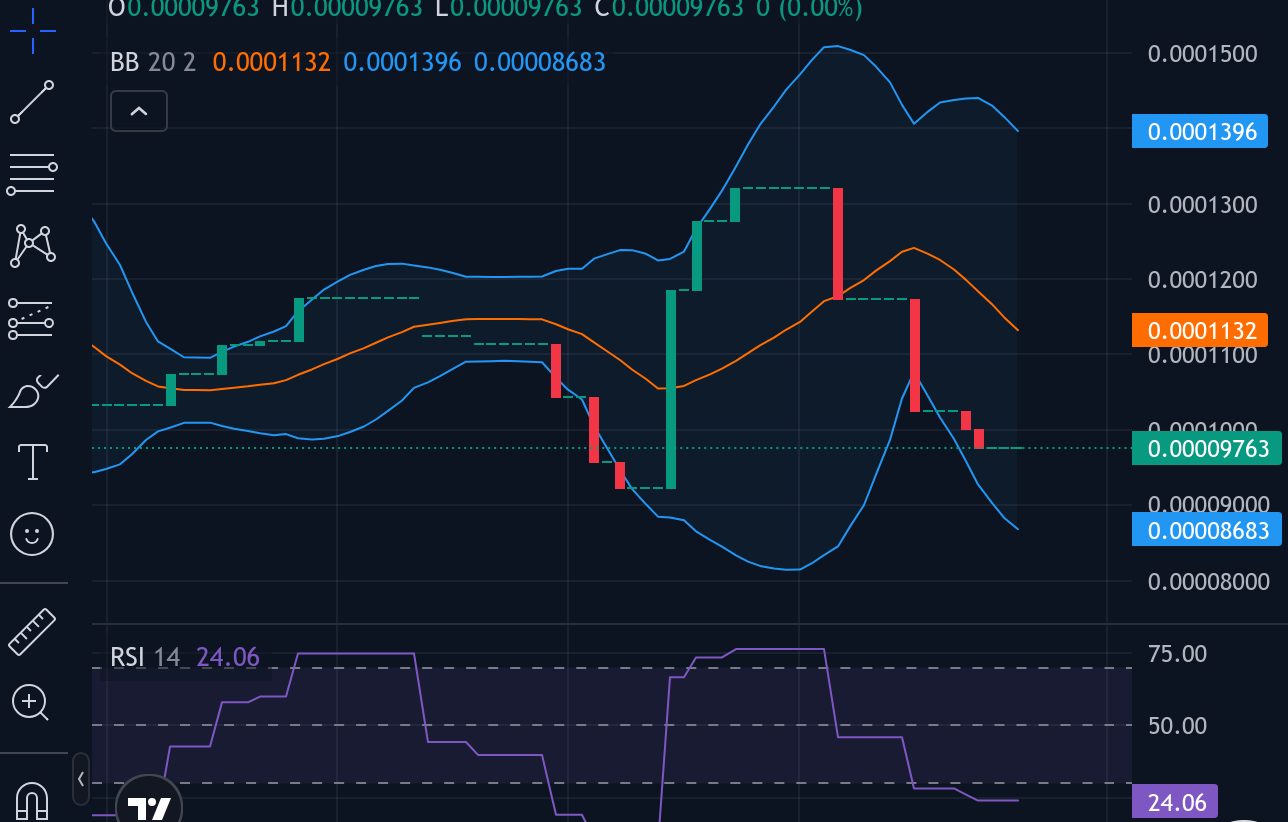
Task: Click the RSI 14 indicator label
Action: coord(145,657)
